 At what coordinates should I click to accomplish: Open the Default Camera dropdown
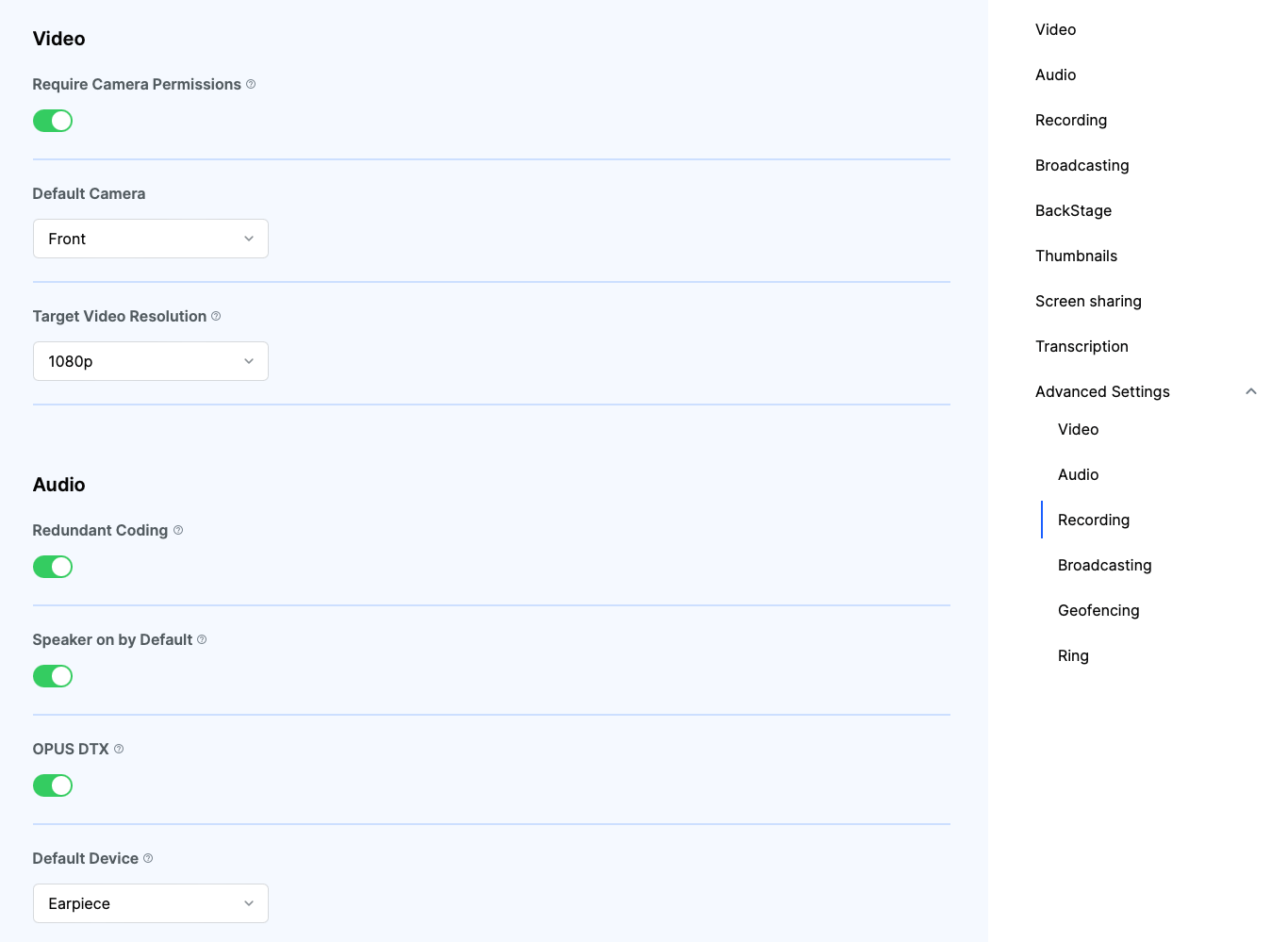[x=150, y=239]
